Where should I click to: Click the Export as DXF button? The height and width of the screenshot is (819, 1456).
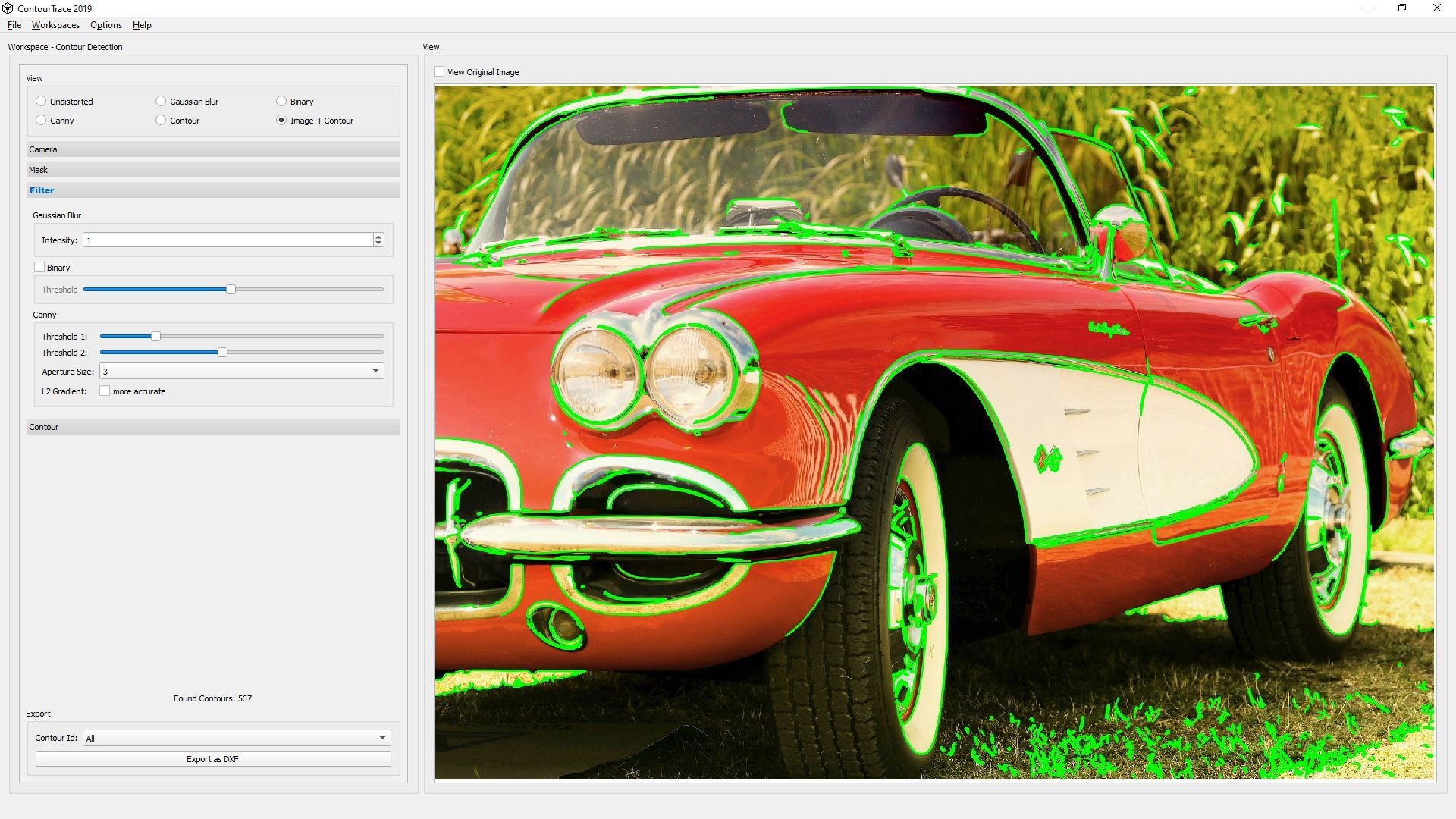[x=212, y=758]
